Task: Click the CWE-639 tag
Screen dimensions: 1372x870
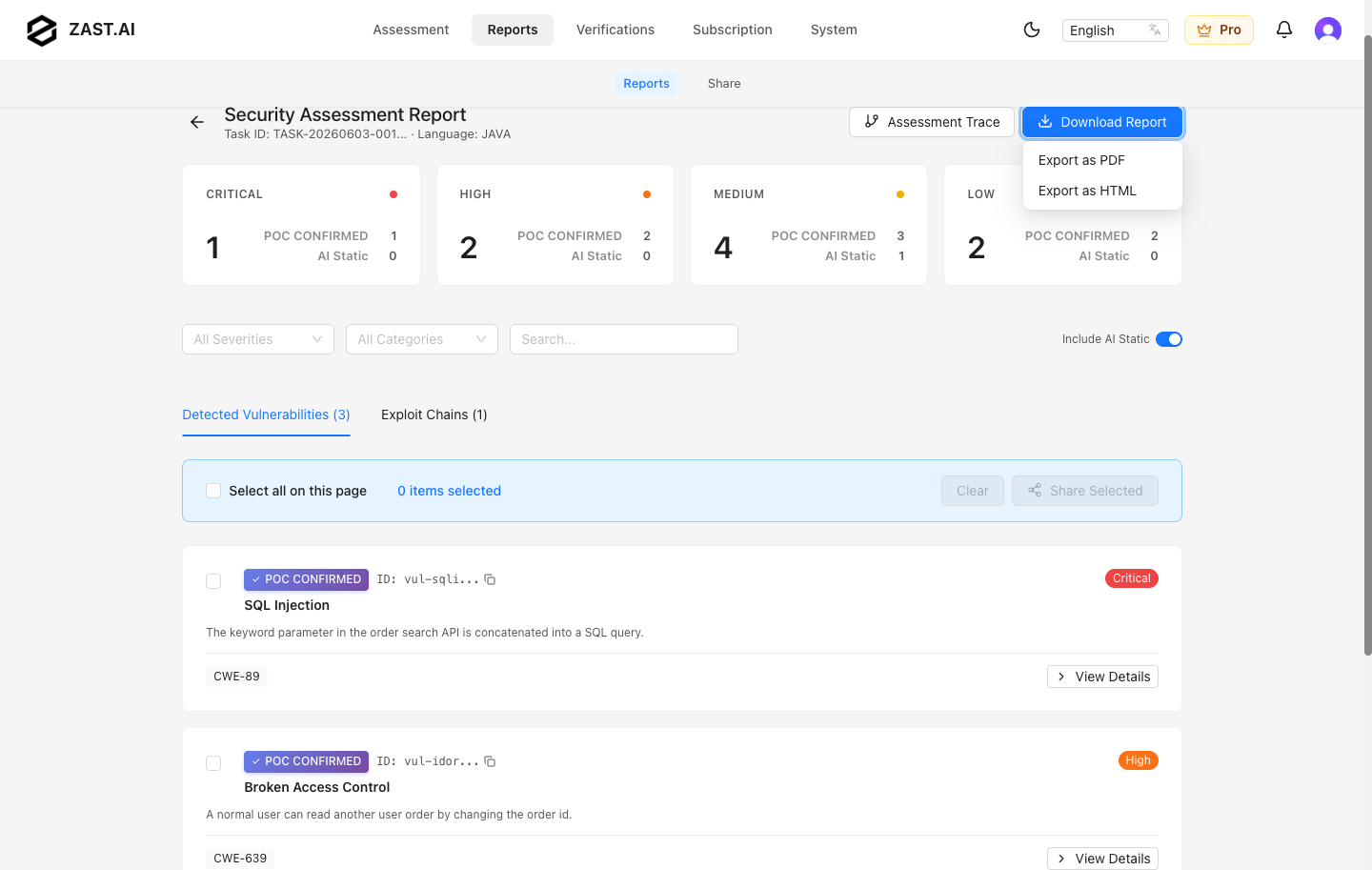Action: click(x=240, y=859)
